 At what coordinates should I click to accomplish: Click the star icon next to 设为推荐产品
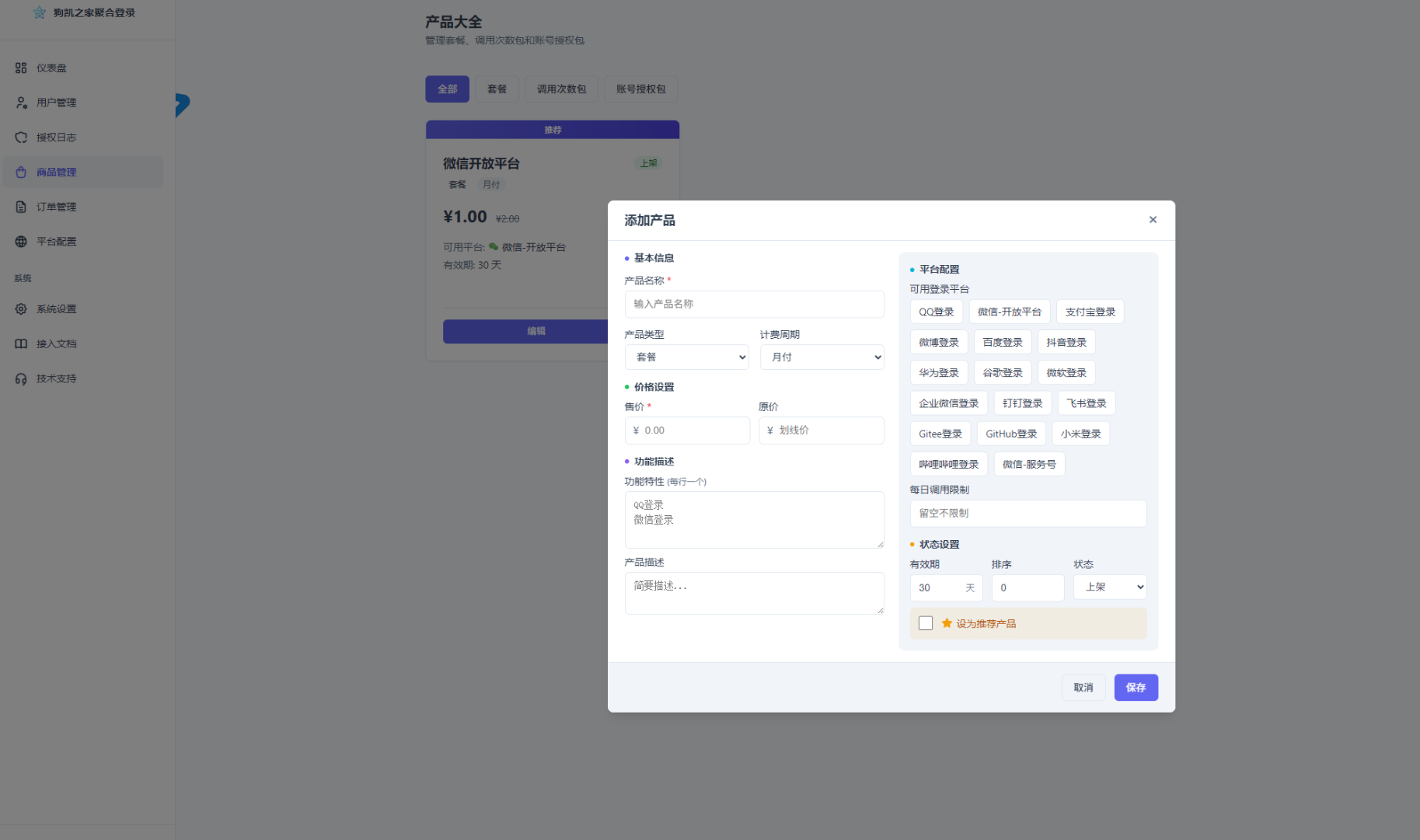(x=947, y=623)
